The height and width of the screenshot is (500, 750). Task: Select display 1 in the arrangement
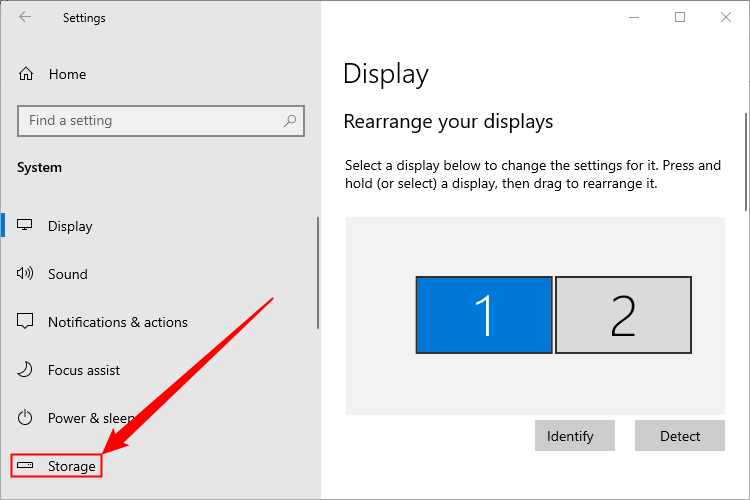484,315
